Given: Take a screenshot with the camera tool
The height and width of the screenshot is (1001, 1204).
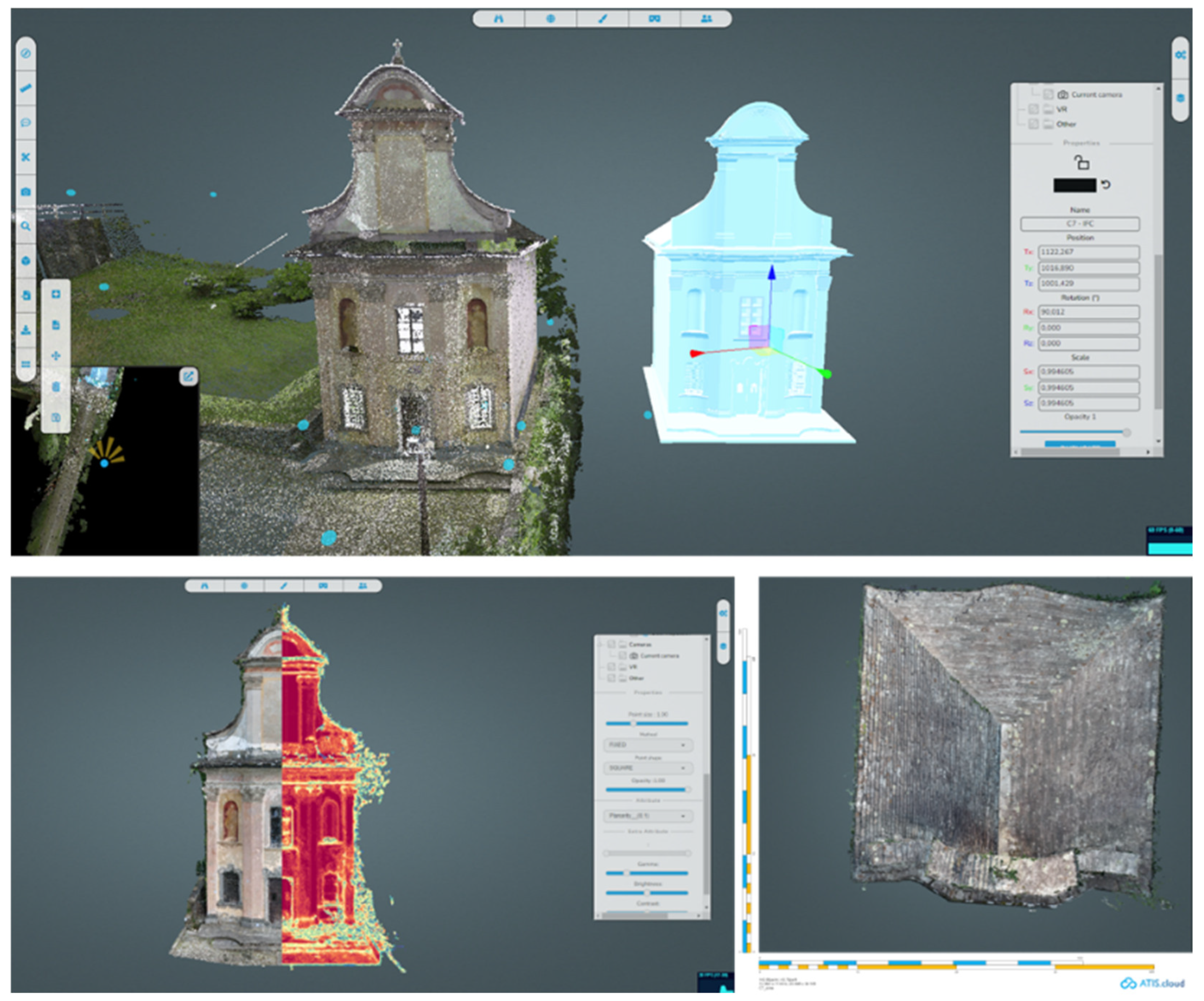Looking at the screenshot, I should [x=26, y=192].
